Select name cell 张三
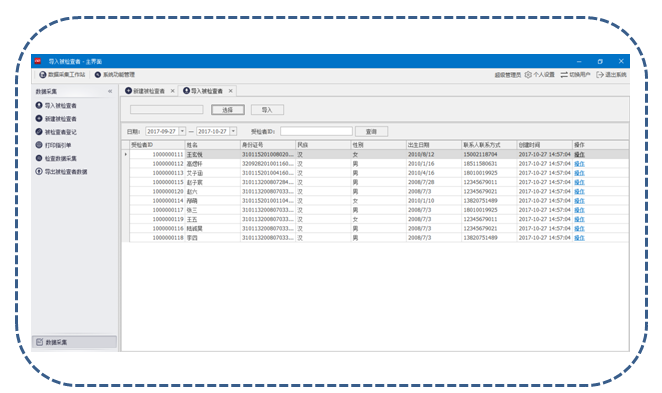Screen dimensions: 662x393 213,210
